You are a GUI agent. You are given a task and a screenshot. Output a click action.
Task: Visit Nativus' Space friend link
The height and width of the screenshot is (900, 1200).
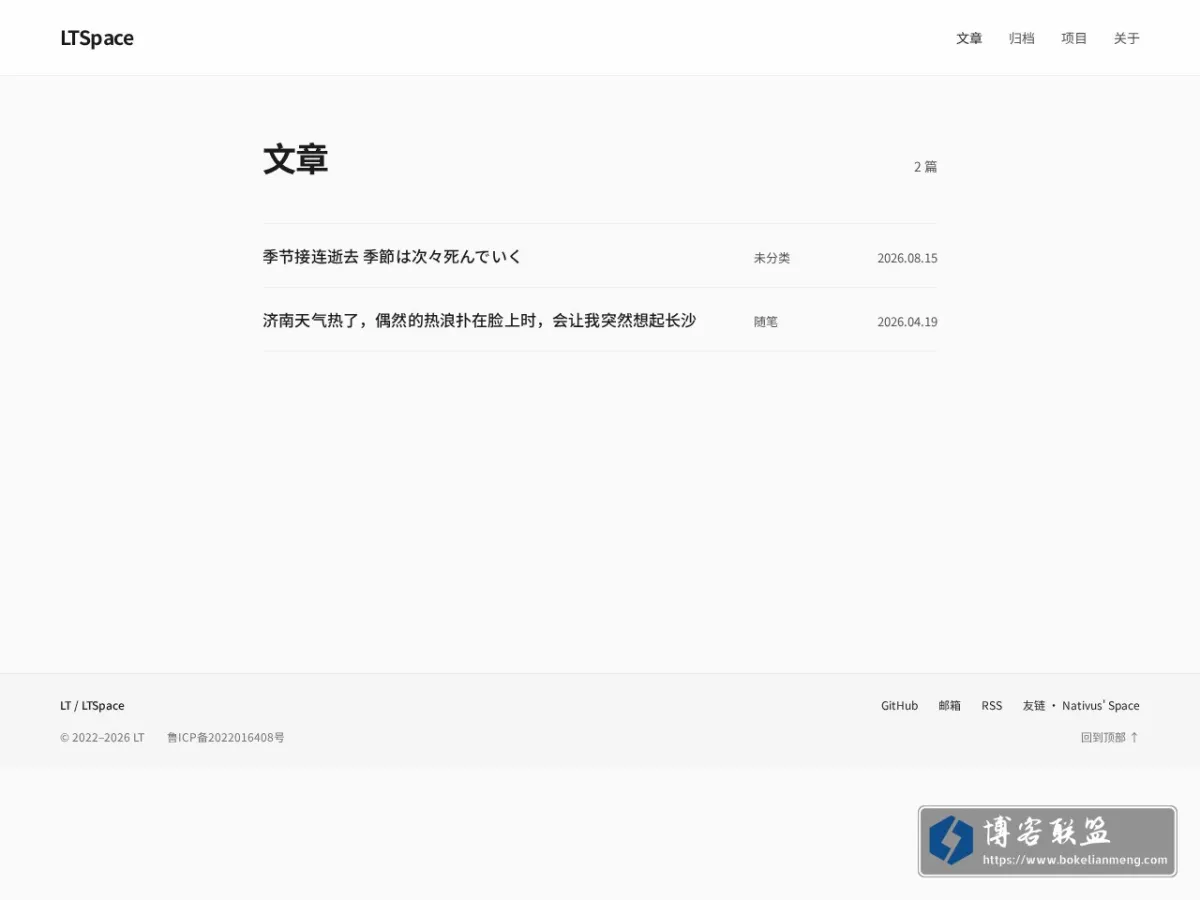(x=1100, y=706)
